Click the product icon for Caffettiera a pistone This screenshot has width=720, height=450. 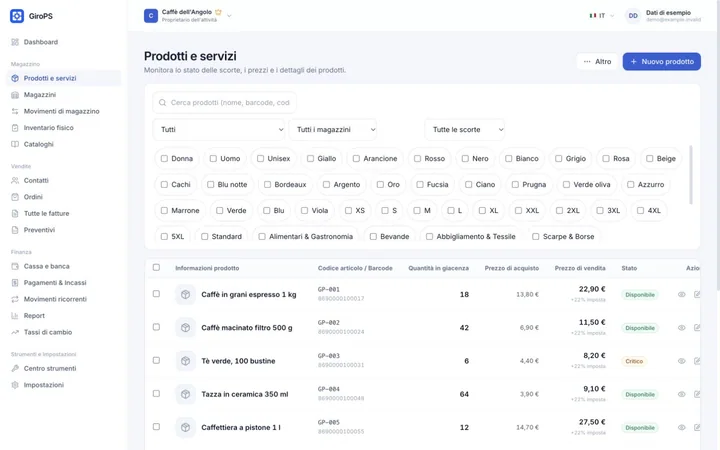coord(186,428)
